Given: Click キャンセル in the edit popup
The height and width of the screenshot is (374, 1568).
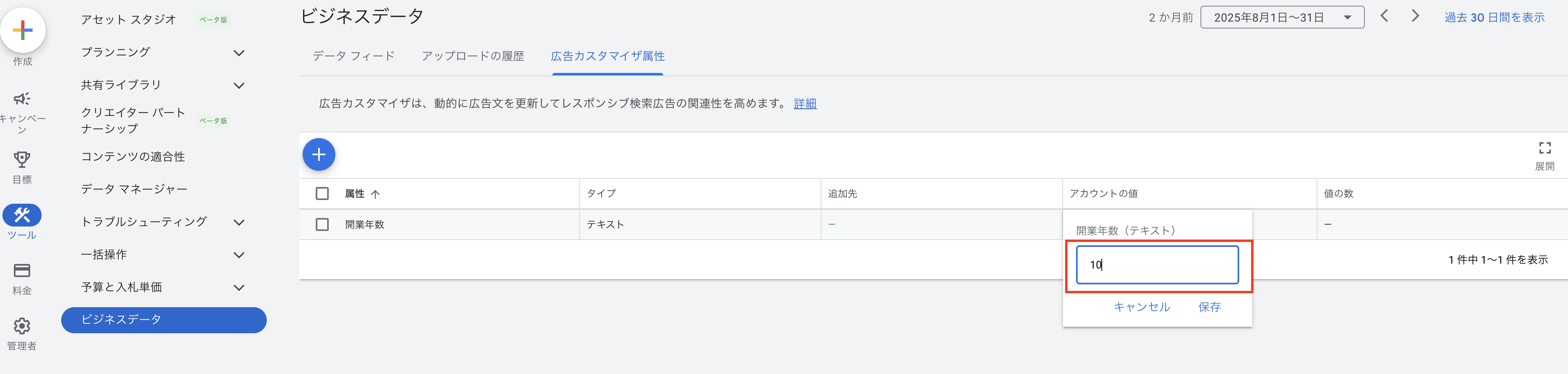Looking at the screenshot, I should (1141, 307).
